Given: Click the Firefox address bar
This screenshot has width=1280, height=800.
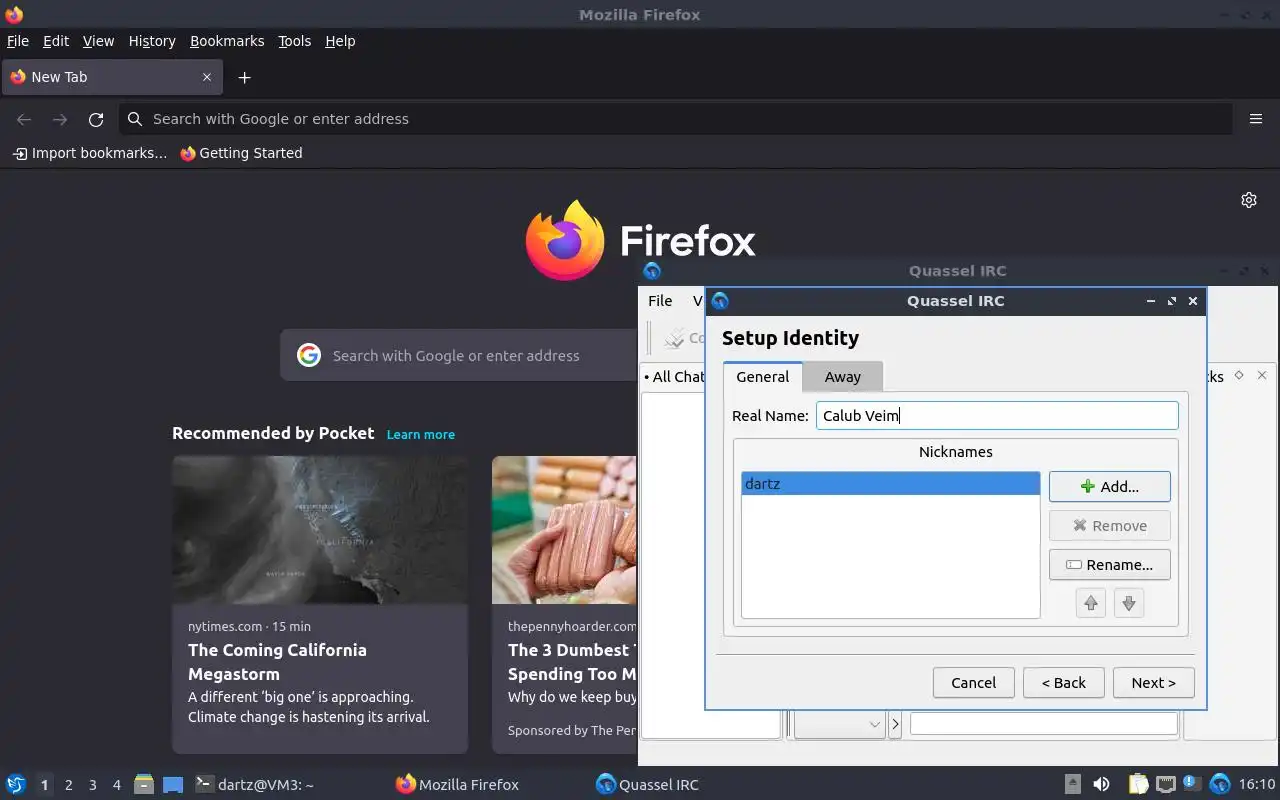Looking at the screenshot, I should click(675, 119).
